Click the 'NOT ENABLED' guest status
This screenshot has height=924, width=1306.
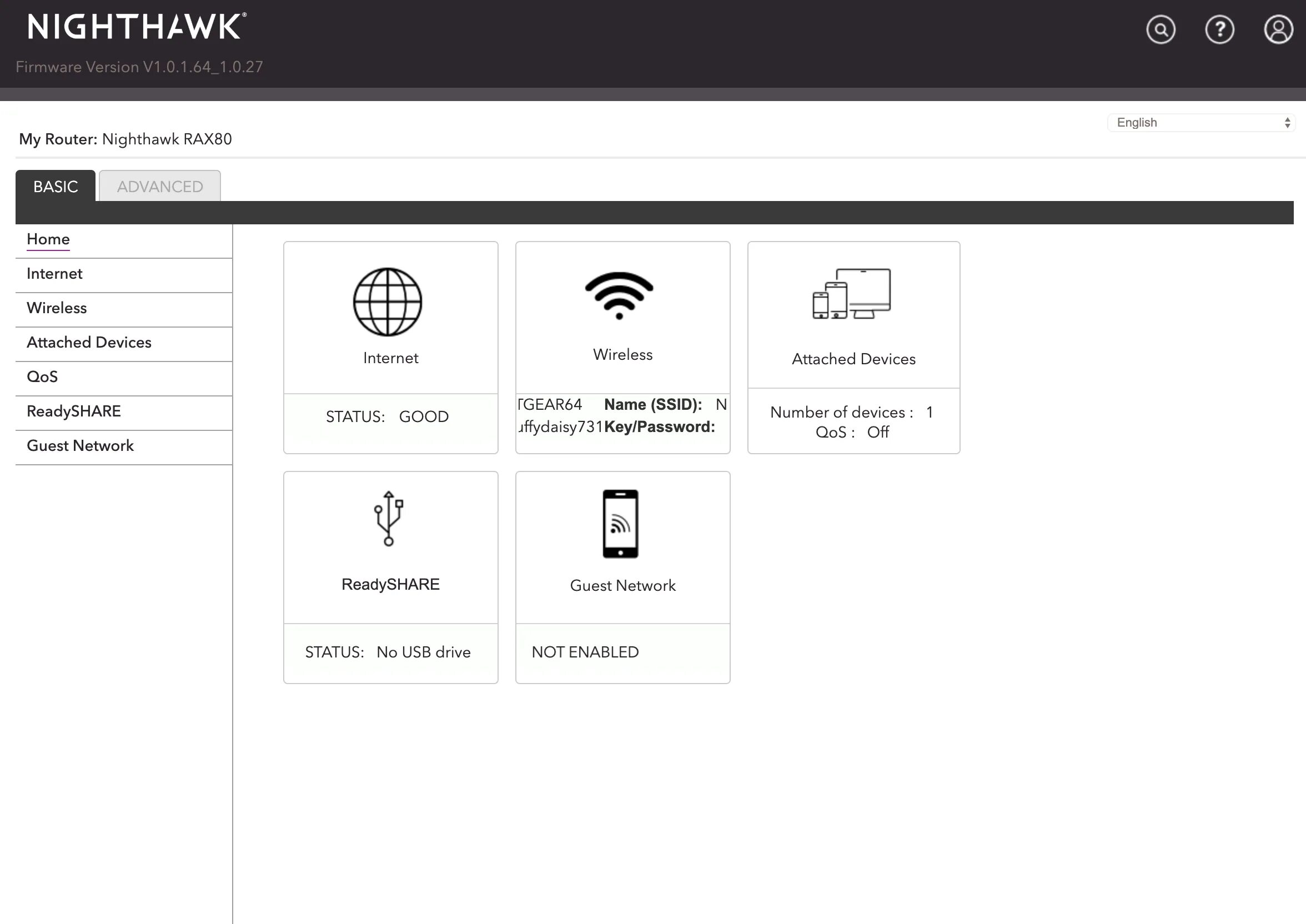coord(585,652)
